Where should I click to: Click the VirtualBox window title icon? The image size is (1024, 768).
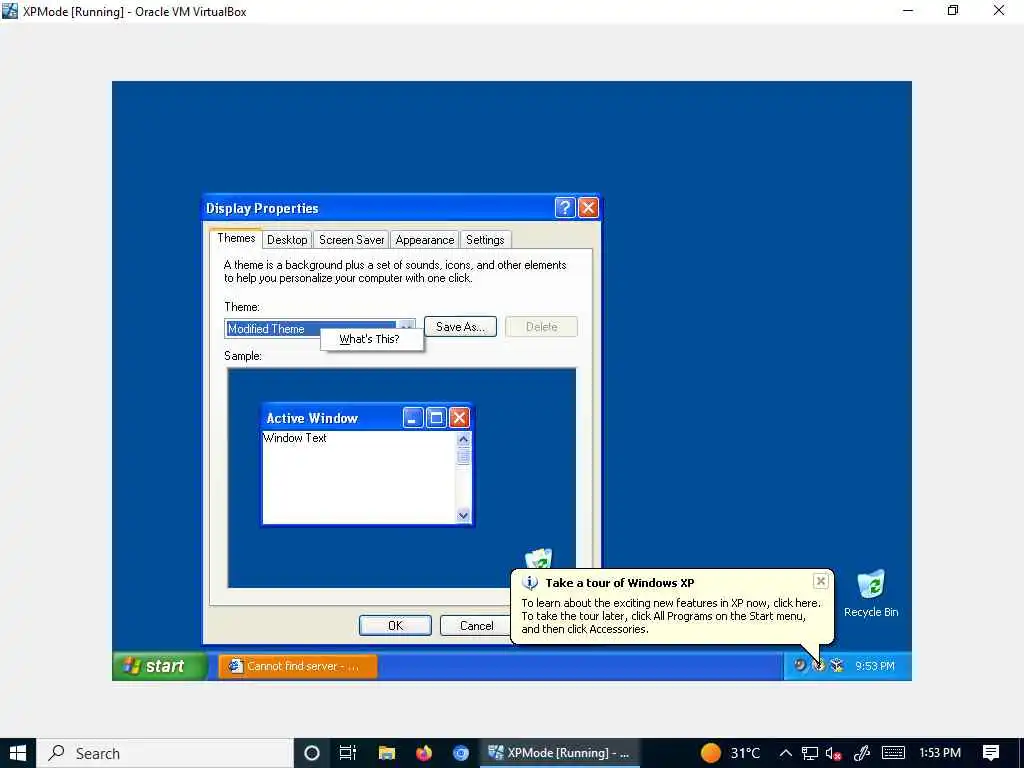tap(10, 11)
